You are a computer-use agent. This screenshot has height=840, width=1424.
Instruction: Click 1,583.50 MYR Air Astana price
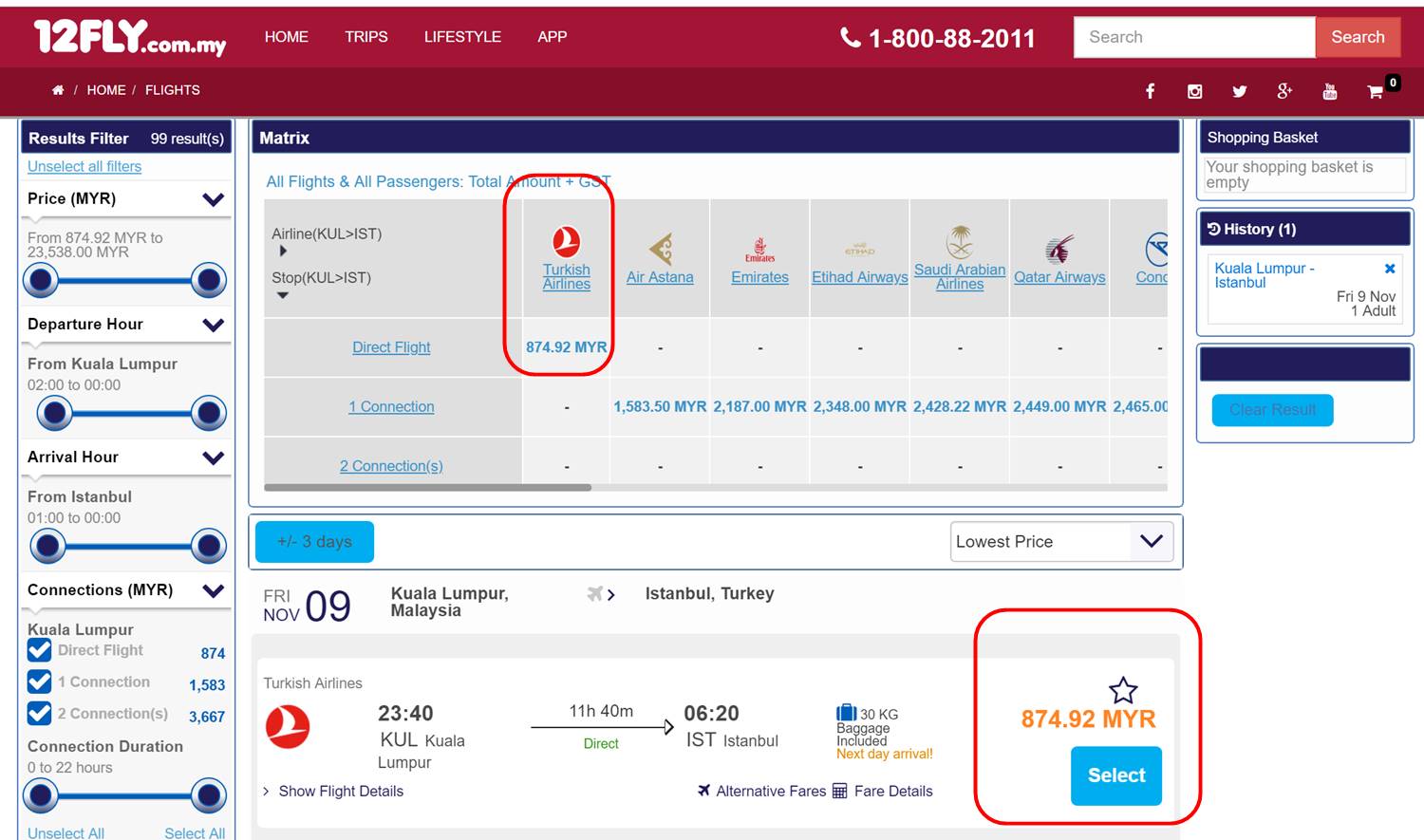pos(660,406)
